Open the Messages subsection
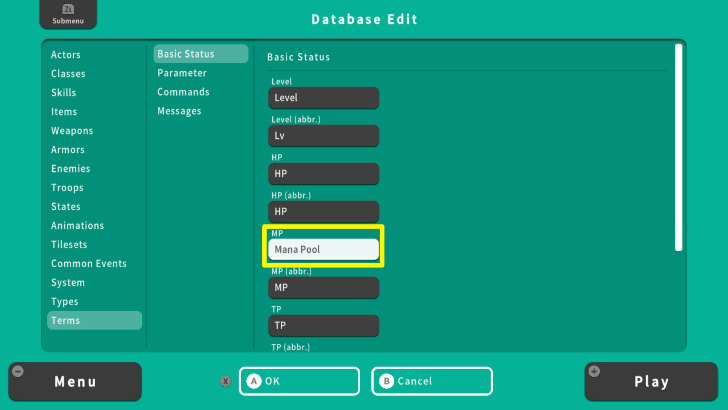The image size is (728, 410). pyautogui.click(x=179, y=111)
